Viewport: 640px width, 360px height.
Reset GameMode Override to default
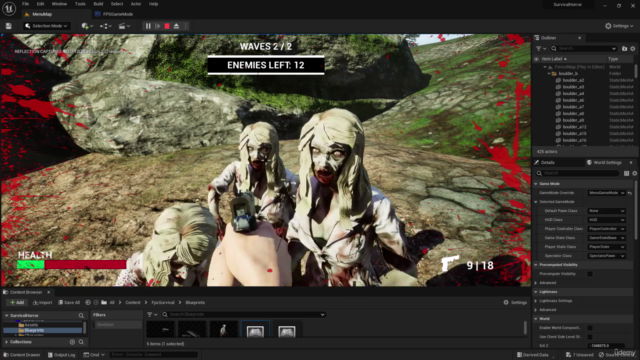pyautogui.click(x=630, y=193)
